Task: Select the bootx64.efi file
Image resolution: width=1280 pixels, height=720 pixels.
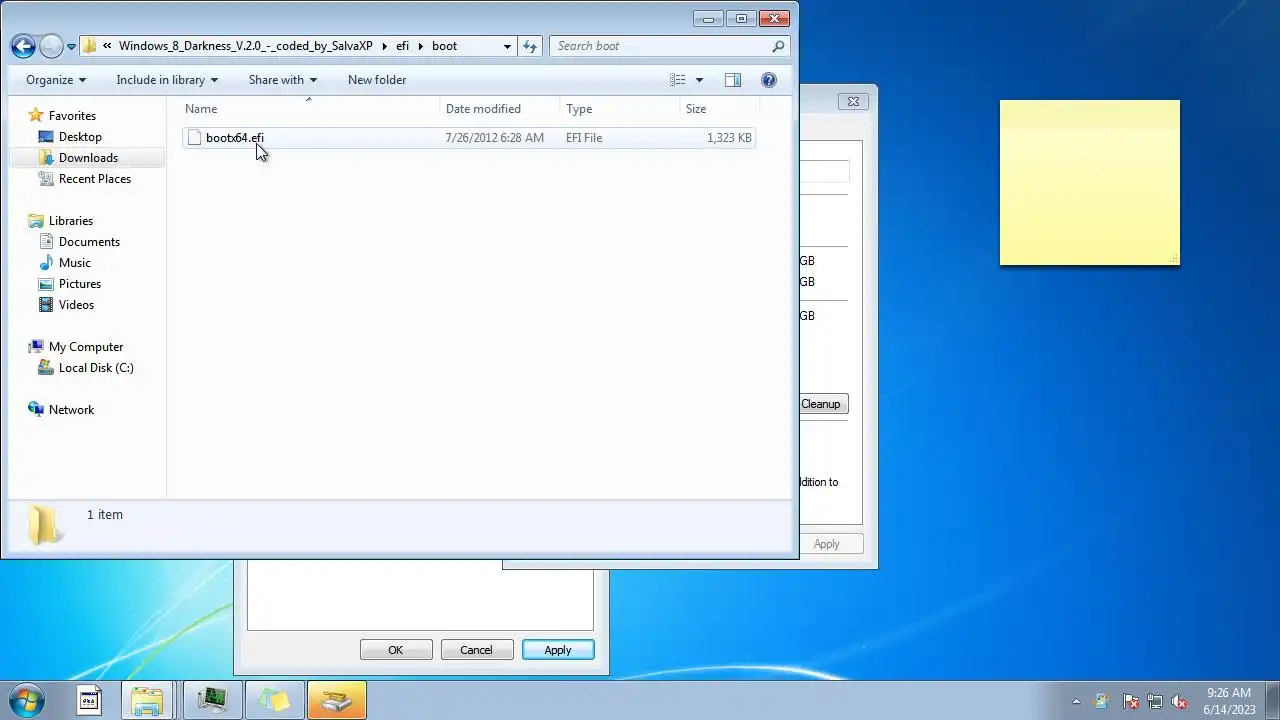Action: (x=235, y=138)
